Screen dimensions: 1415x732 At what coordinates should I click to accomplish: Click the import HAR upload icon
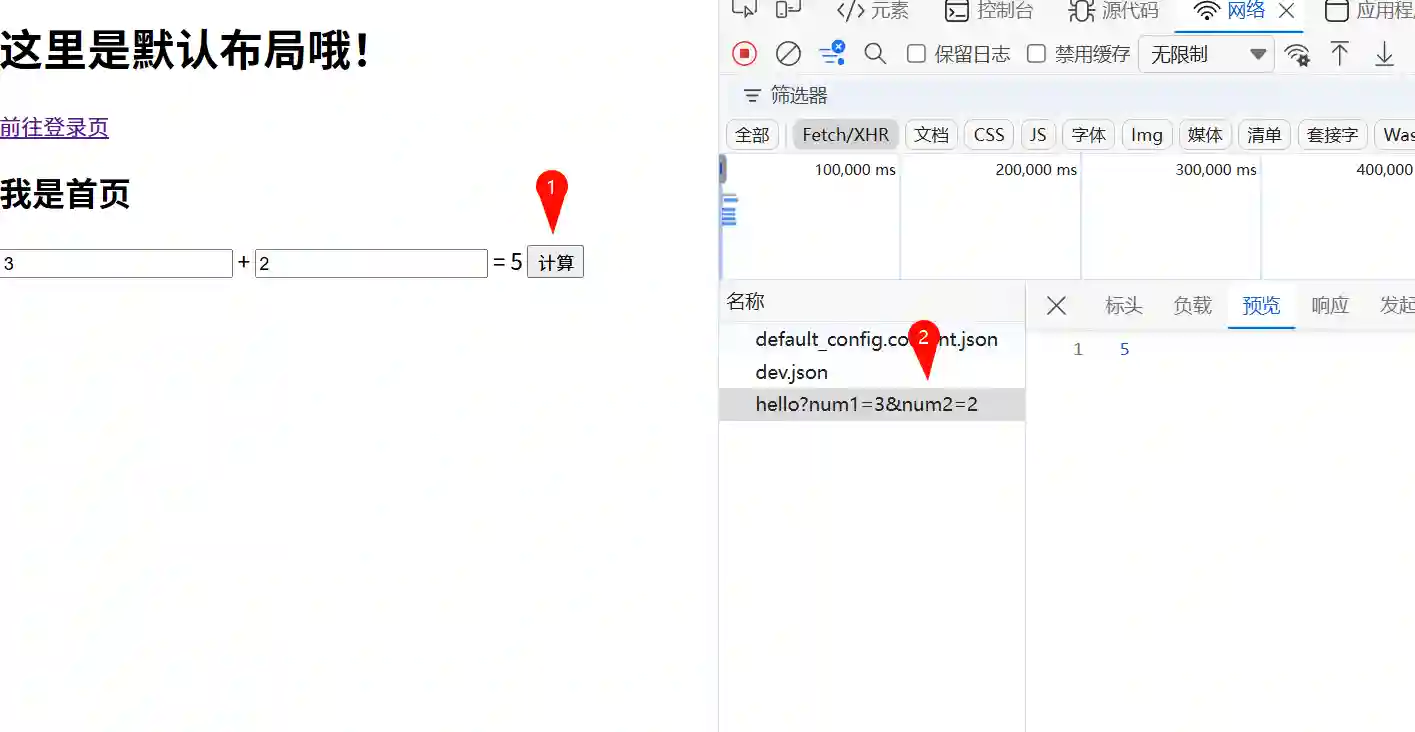click(1340, 54)
